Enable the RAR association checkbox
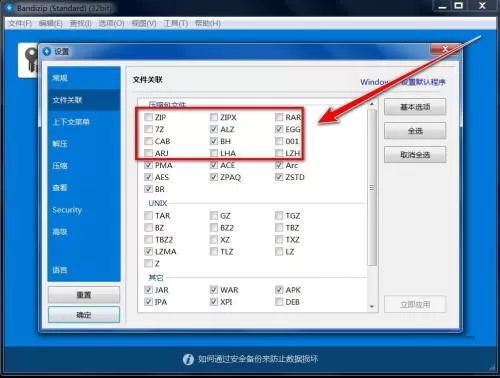 click(x=279, y=117)
